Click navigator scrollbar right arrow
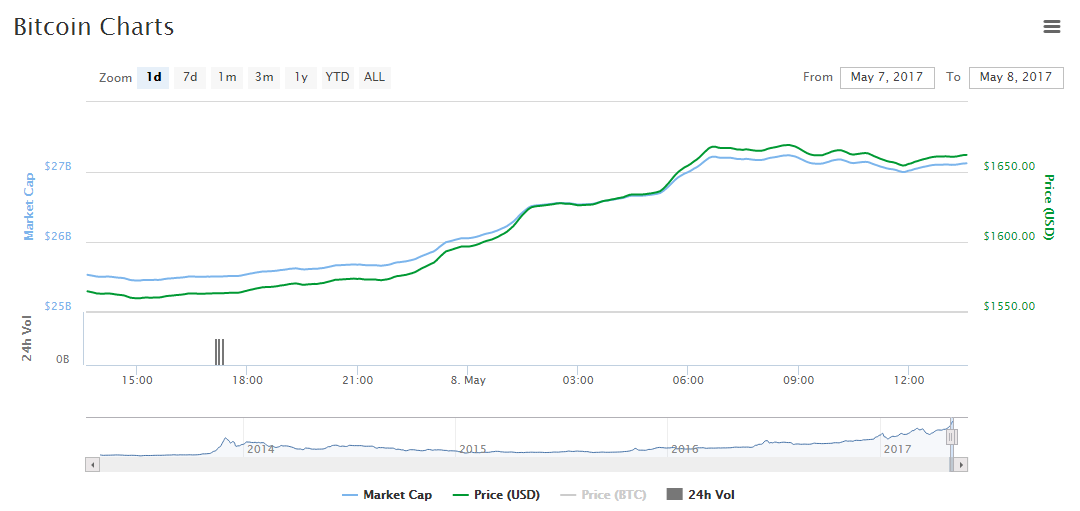This screenshot has height=511, width=1080. [x=961, y=466]
